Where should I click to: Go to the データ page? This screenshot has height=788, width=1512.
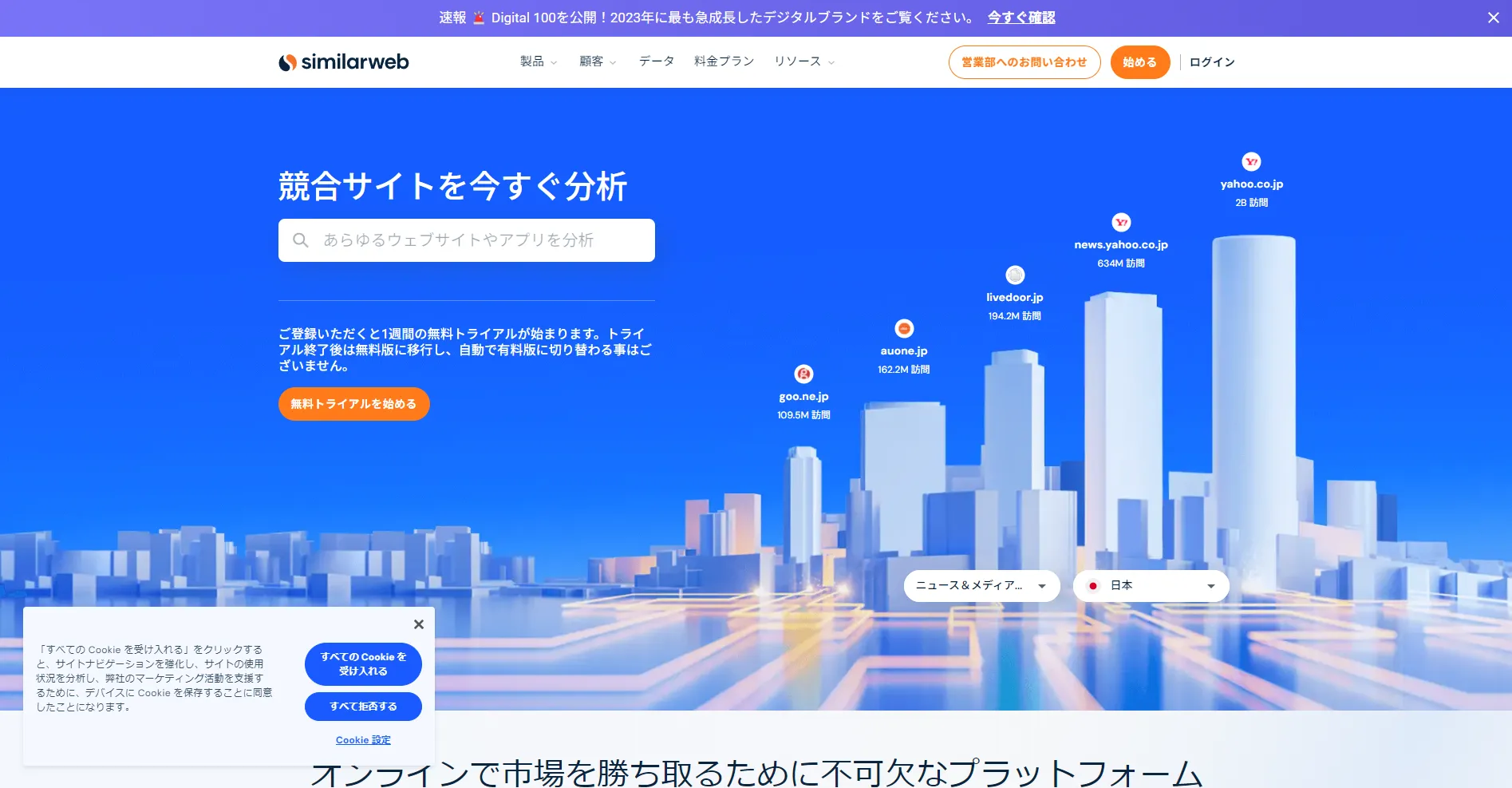(657, 61)
